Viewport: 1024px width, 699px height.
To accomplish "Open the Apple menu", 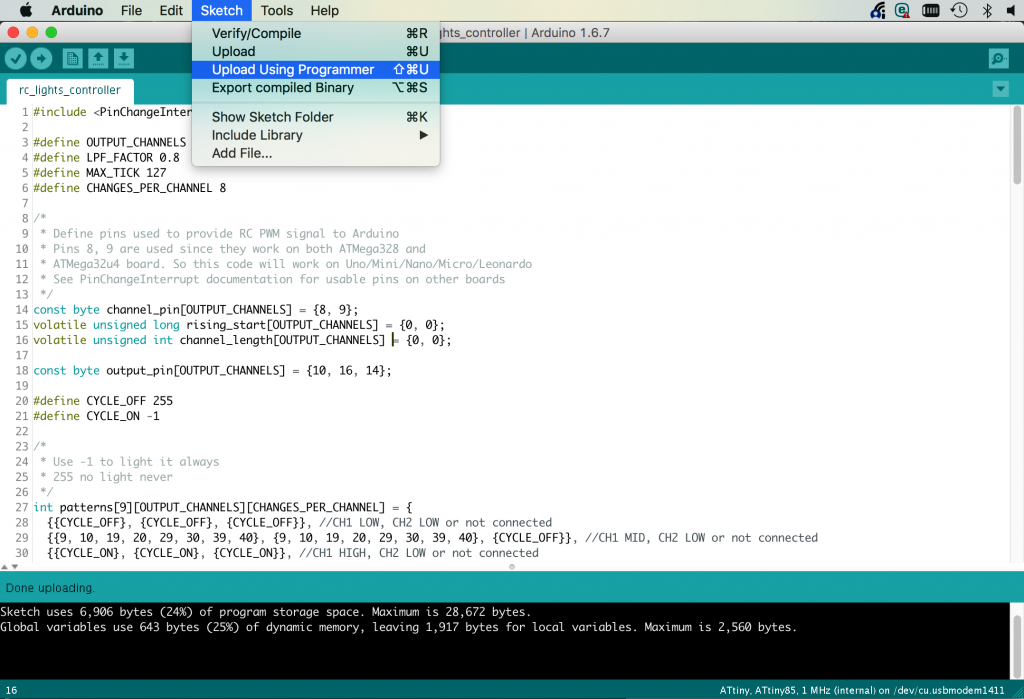I will point(26,10).
